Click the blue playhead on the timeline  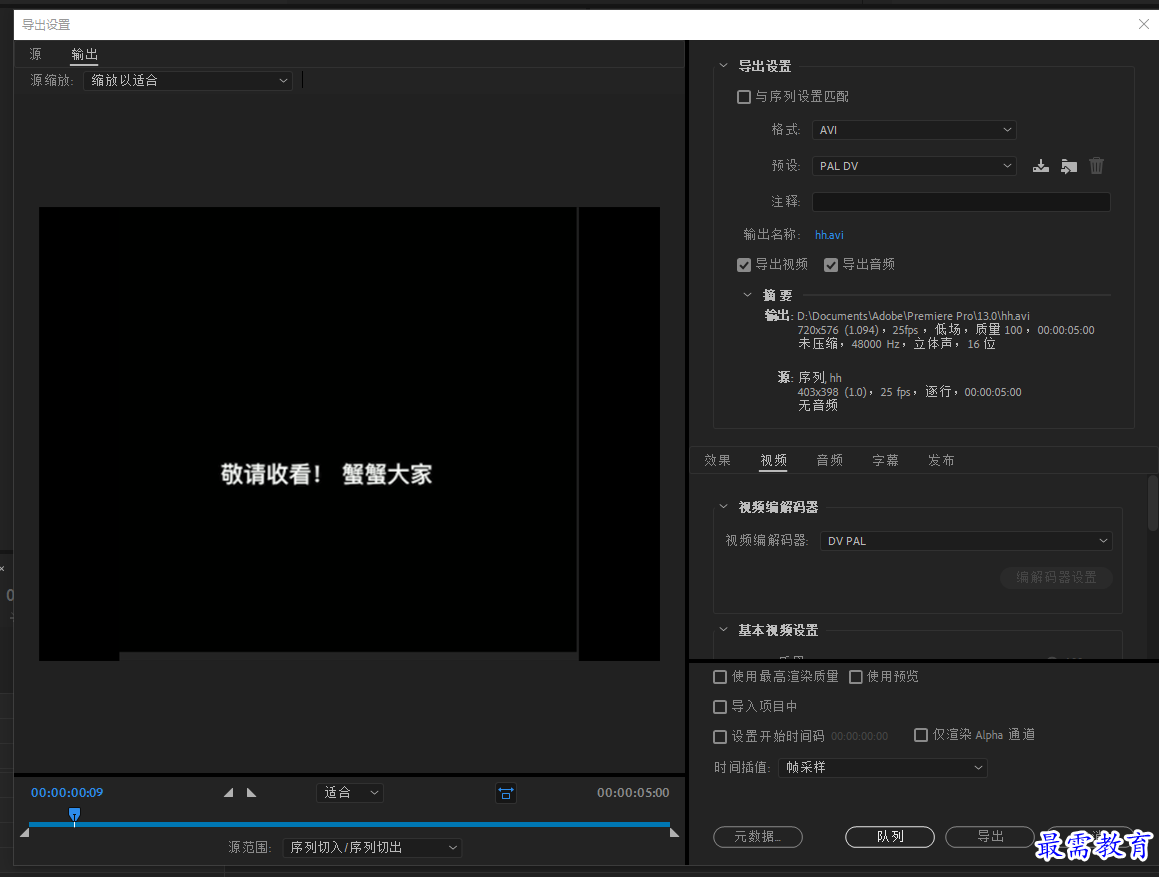pos(75,815)
